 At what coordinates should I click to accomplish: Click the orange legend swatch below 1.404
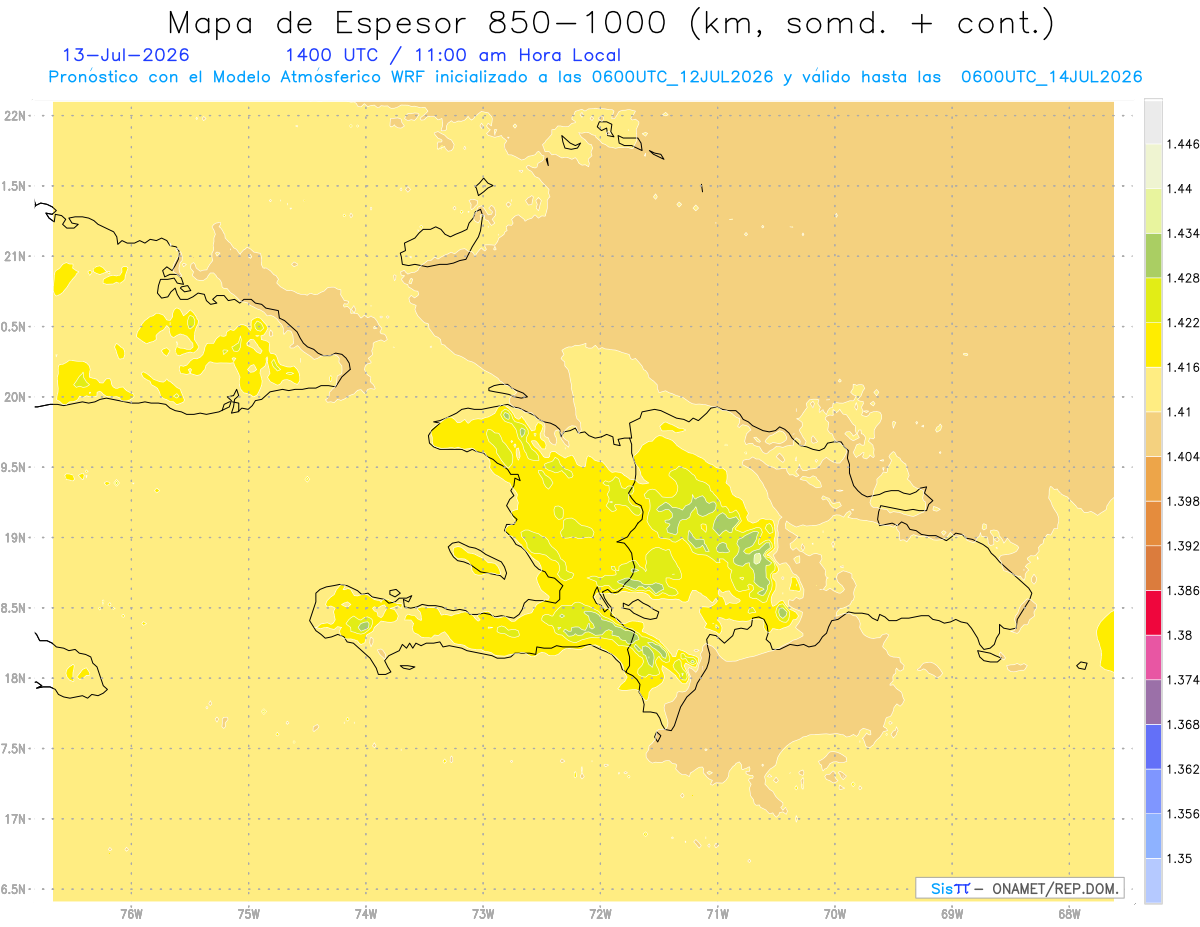point(1153,478)
